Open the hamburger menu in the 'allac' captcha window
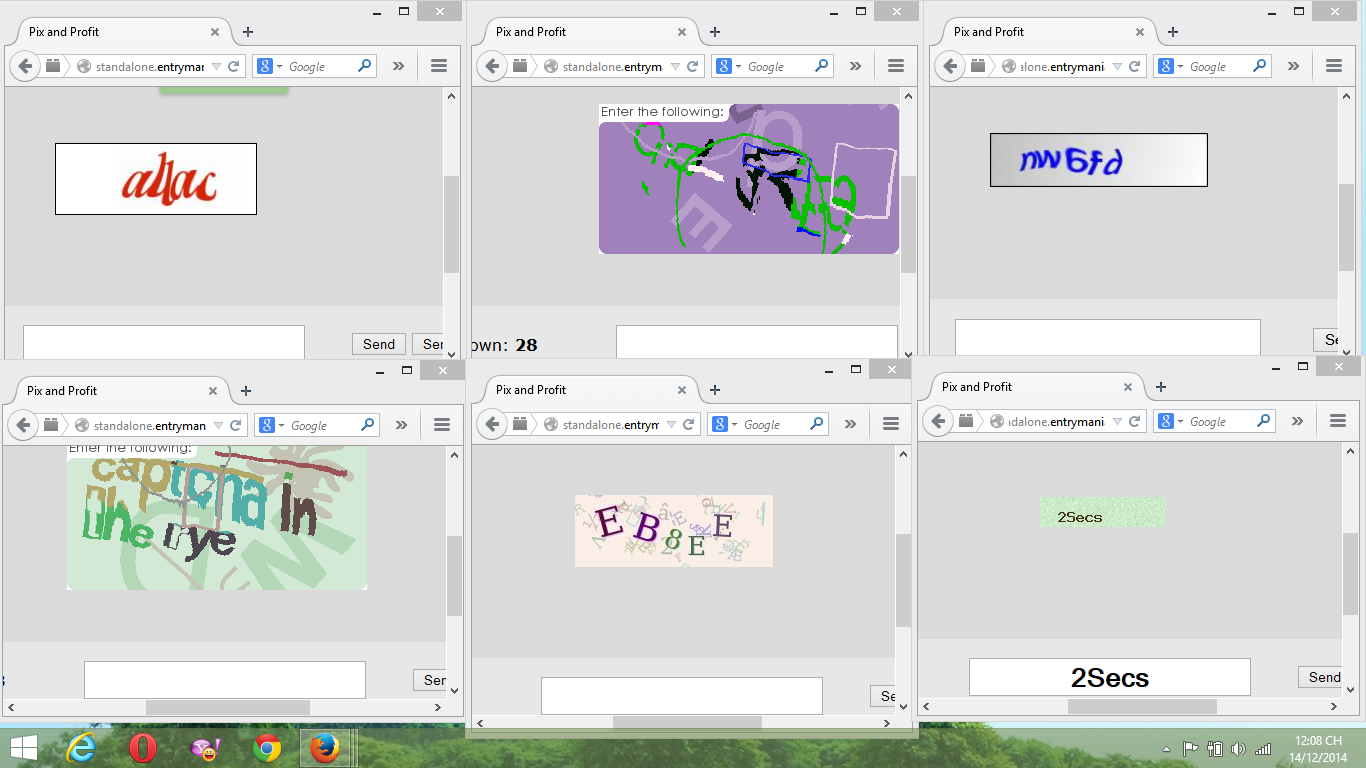Screen dimensions: 1366x768 (x=438, y=66)
